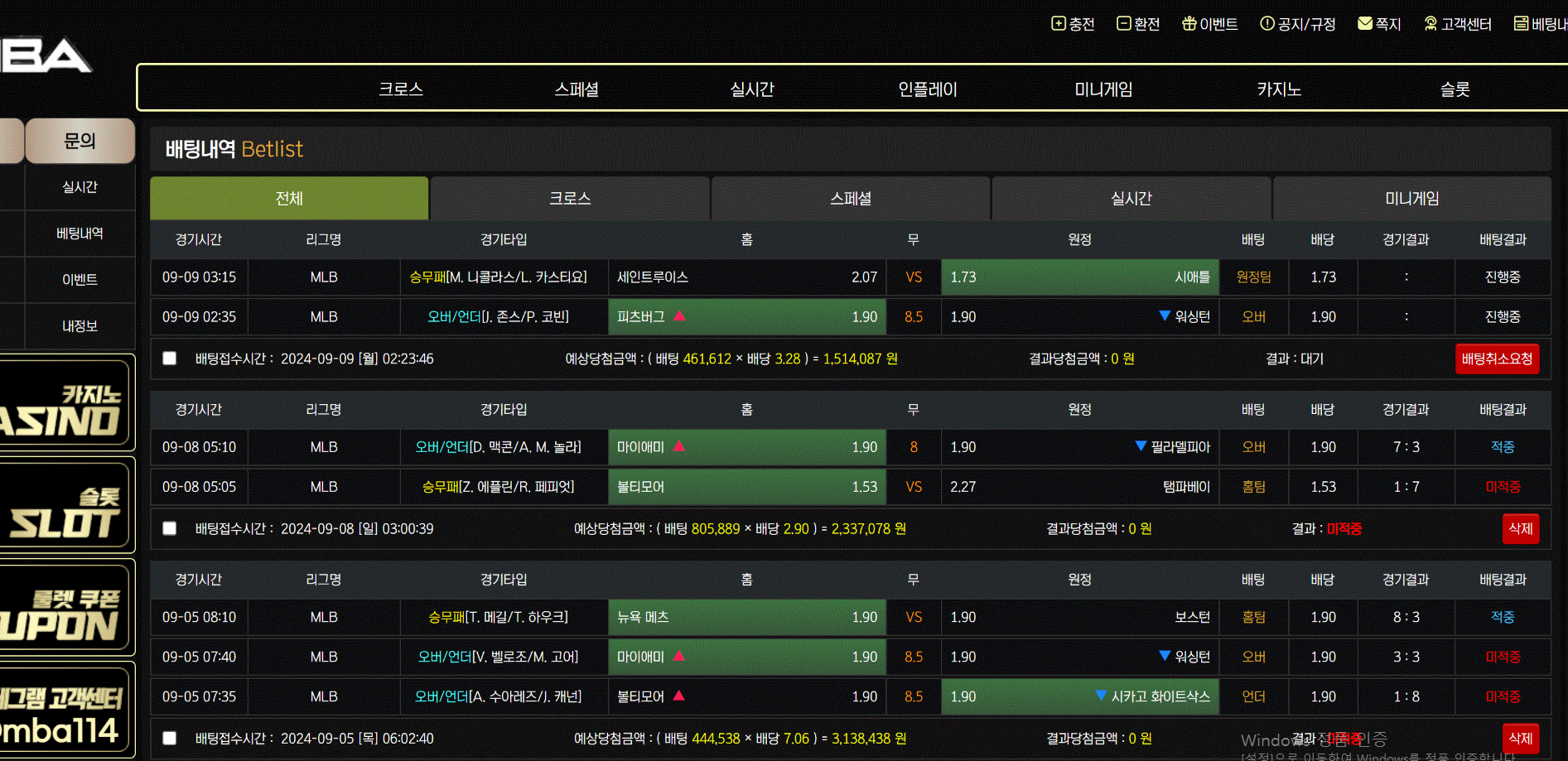Click the gift icon beside 이벤트
This screenshot has width=1568, height=761.
1189,23
